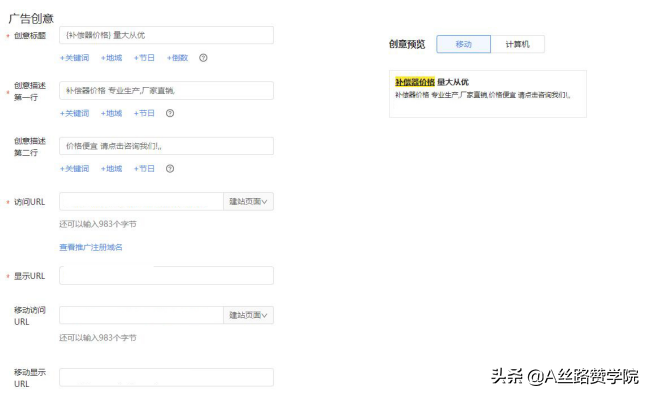650x396 pixels.
Task: Click the 移动显示URL input field
Action: click(166, 377)
